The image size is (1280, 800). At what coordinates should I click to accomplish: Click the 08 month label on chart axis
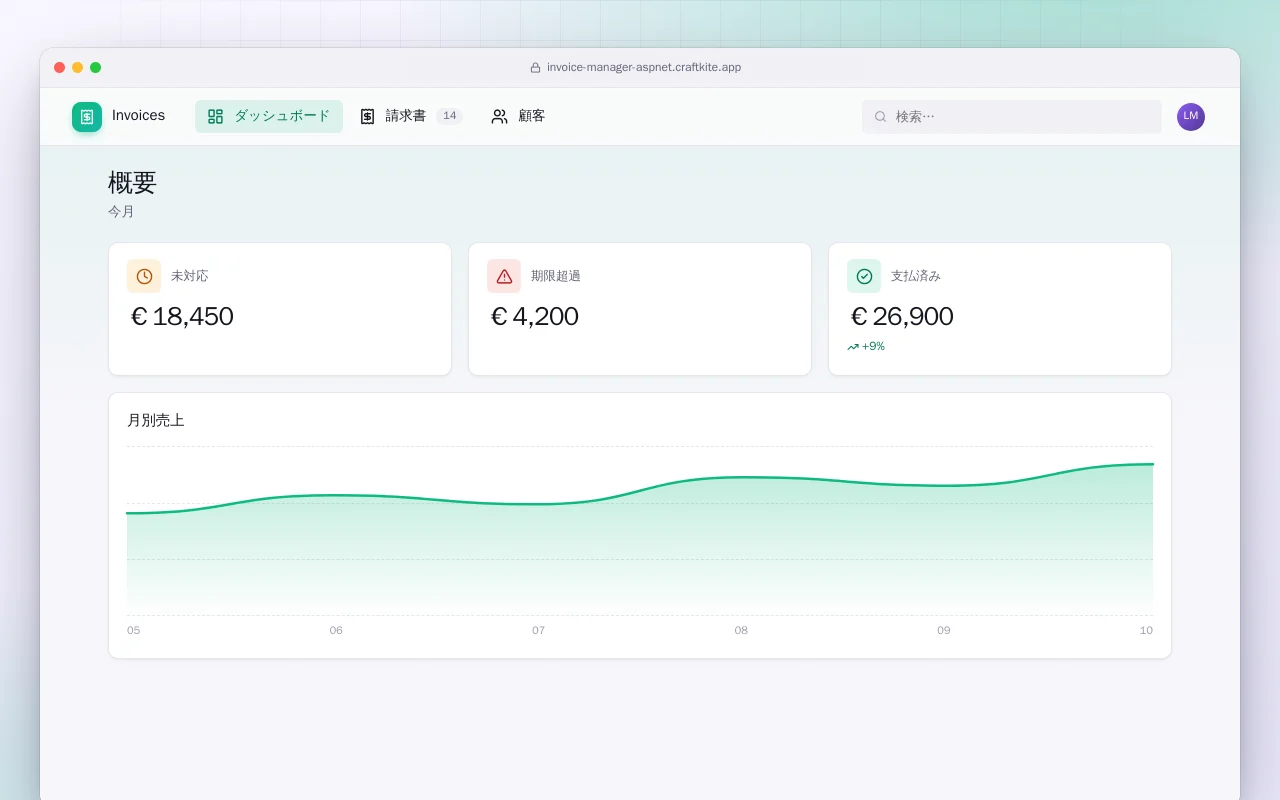(x=741, y=631)
